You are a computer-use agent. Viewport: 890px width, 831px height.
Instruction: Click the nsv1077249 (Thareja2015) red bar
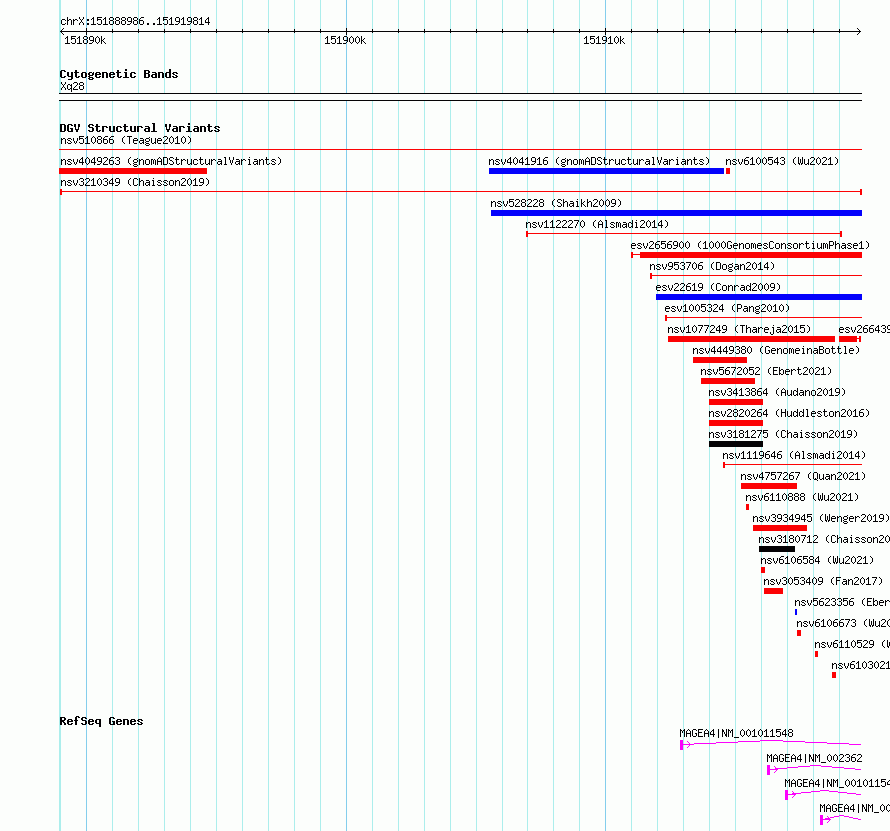[x=751, y=339]
